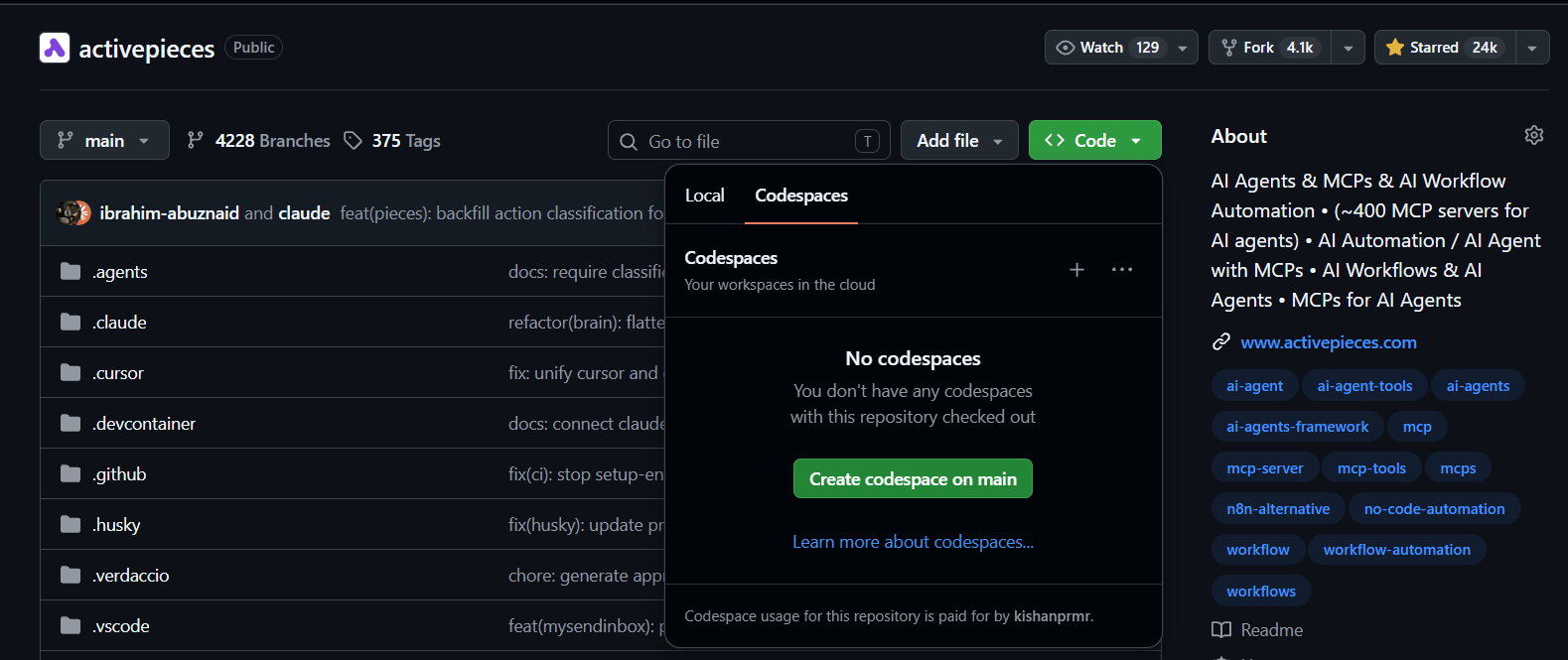This screenshot has height=660, width=1568.
Task: Click the .husky folder icon
Action: pyautogui.click(x=71, y=524)
